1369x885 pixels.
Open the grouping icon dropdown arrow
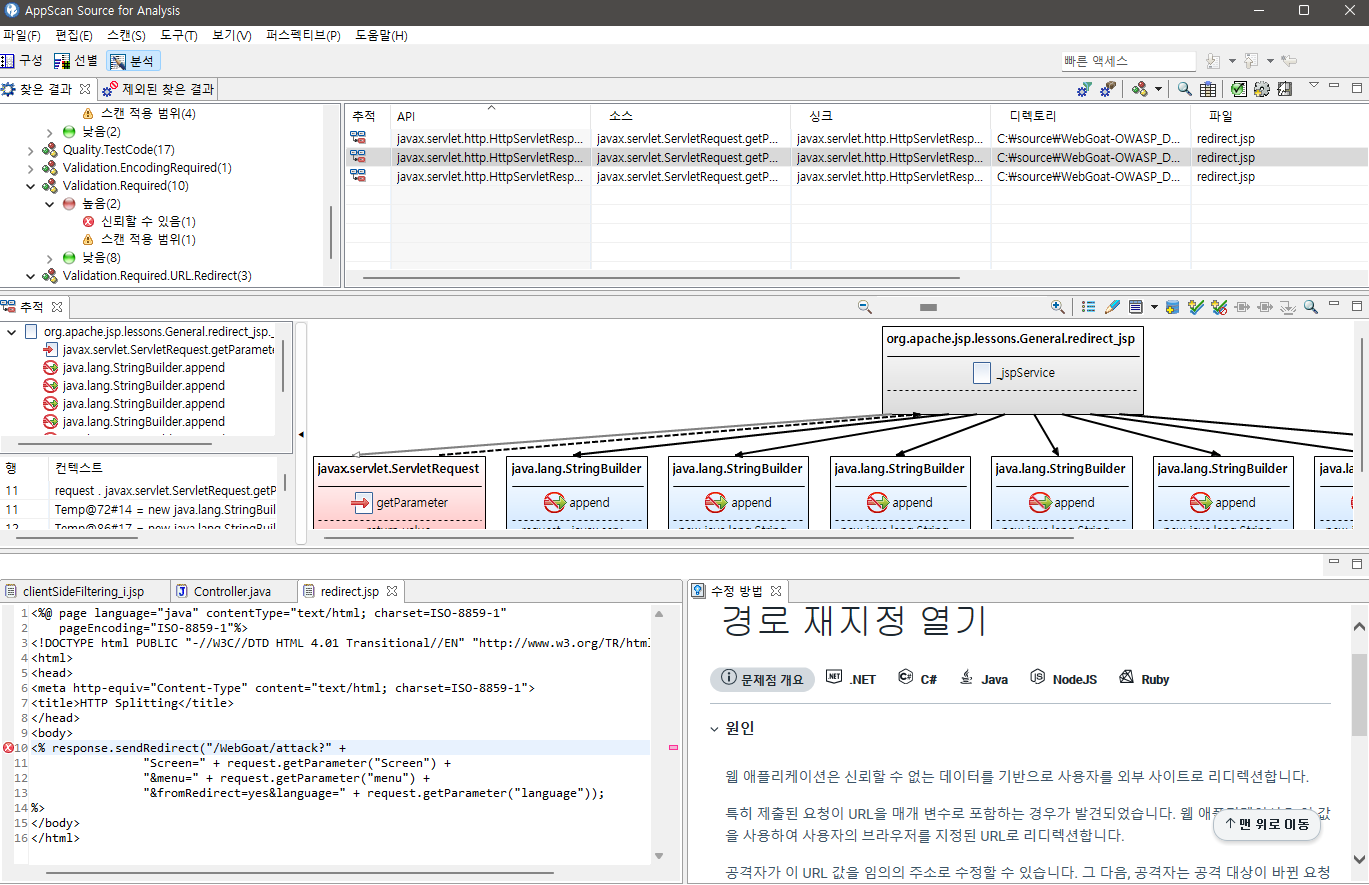point(1158,89)
